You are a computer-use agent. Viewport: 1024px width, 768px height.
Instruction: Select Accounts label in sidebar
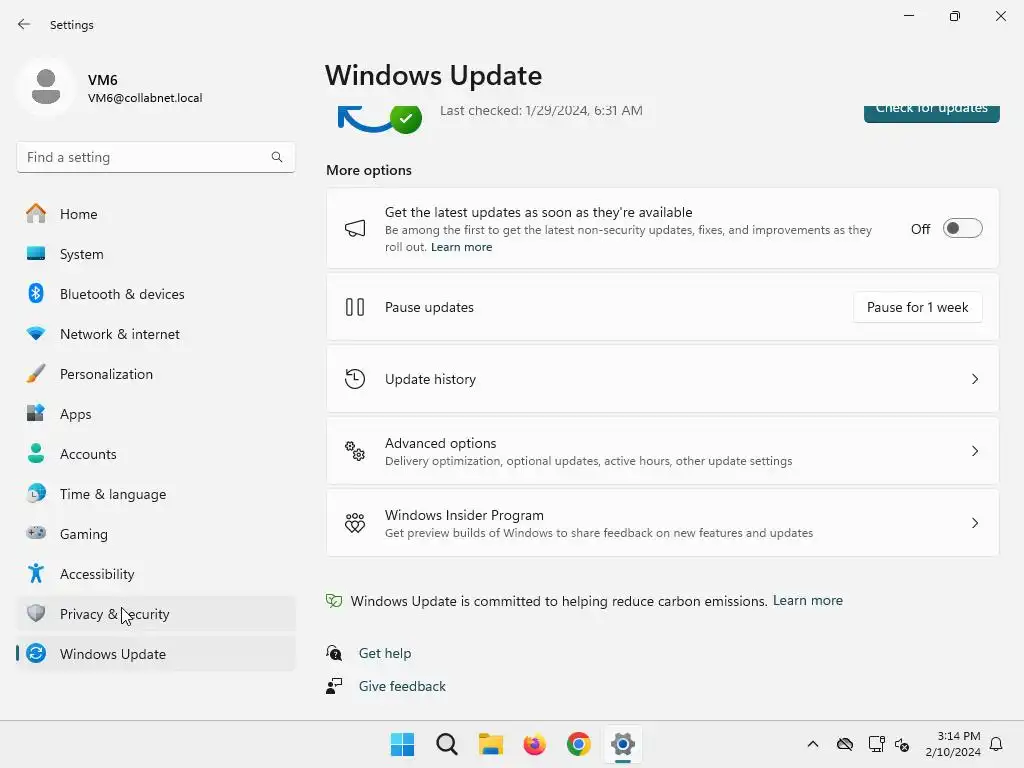coord(88,454)
